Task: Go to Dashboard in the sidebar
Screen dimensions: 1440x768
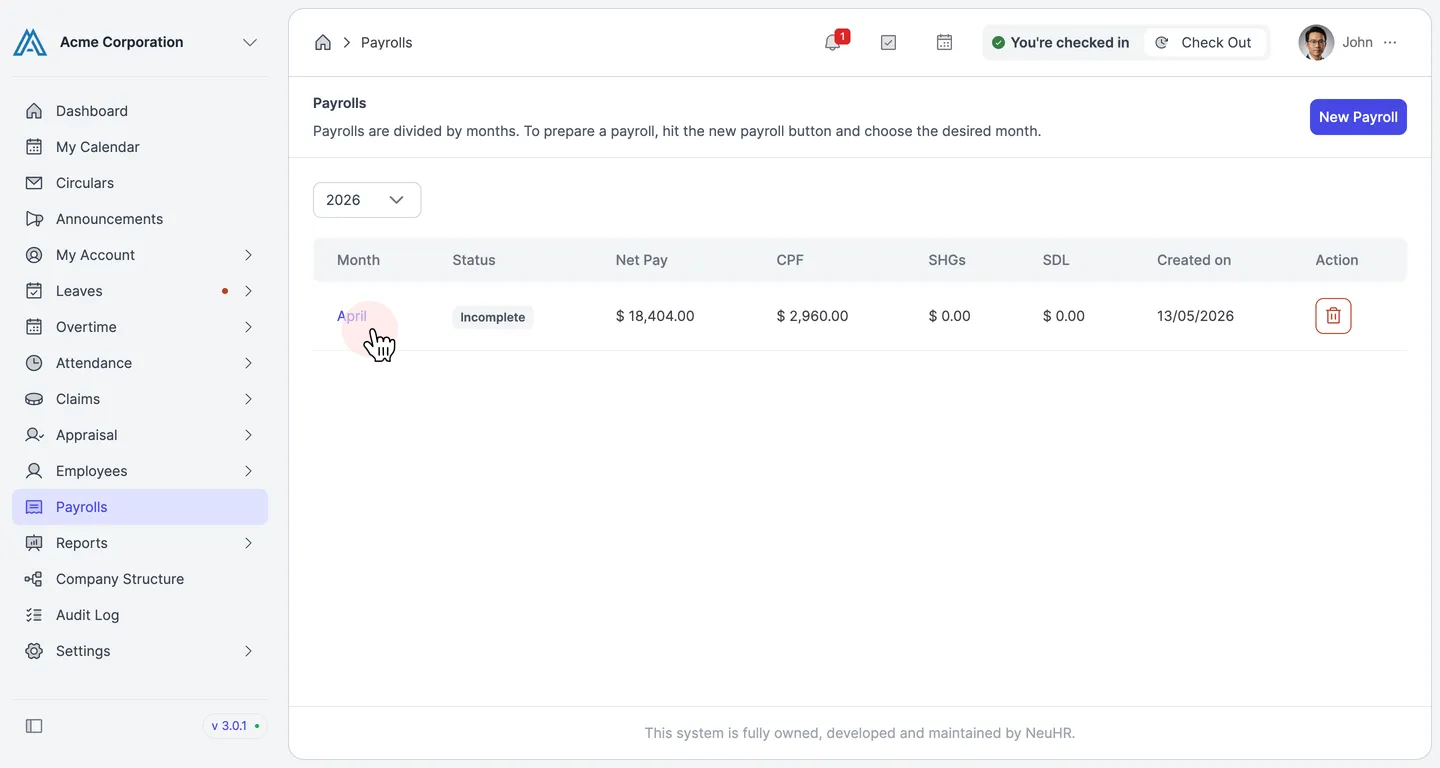Action: (x=140, y=111)
